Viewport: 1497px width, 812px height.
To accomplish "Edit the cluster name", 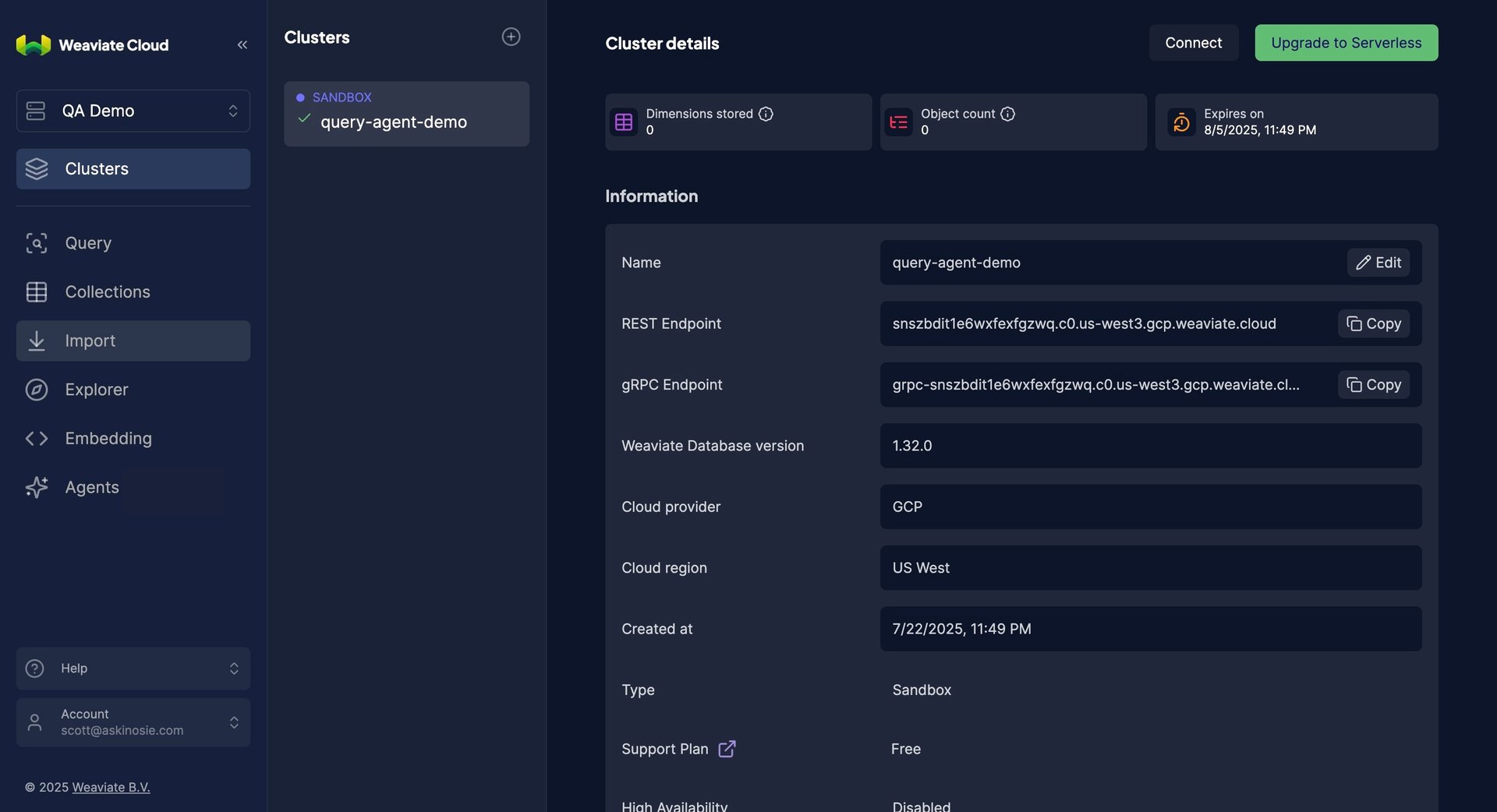I will [x=1378, y=263].
